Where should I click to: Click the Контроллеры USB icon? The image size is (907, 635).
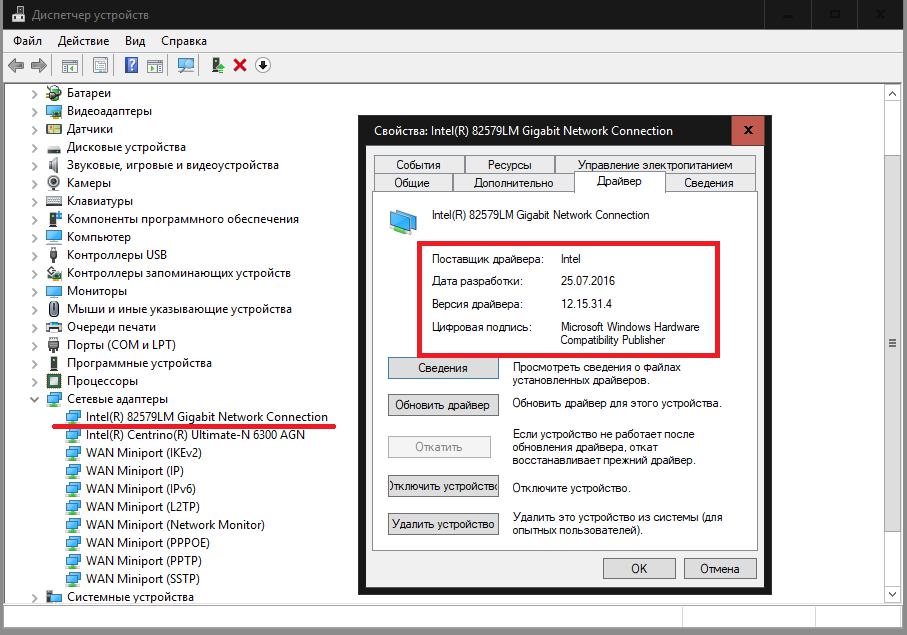pos(54,254)
